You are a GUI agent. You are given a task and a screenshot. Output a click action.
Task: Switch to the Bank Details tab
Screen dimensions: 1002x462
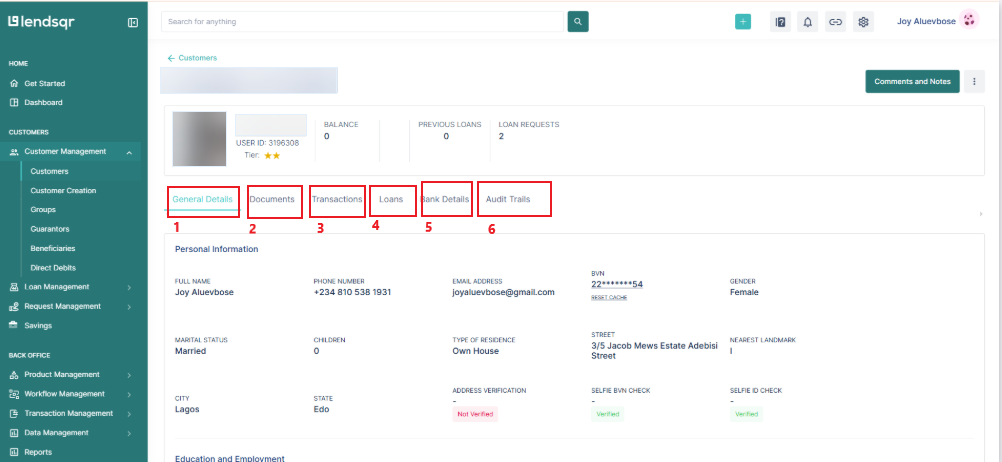(x=446, y=199)
